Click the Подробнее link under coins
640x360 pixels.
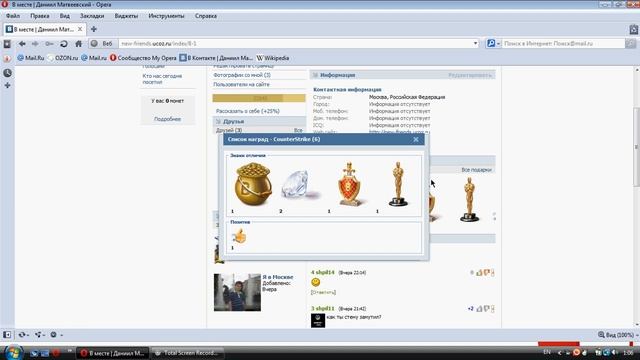tap(167, 119)
